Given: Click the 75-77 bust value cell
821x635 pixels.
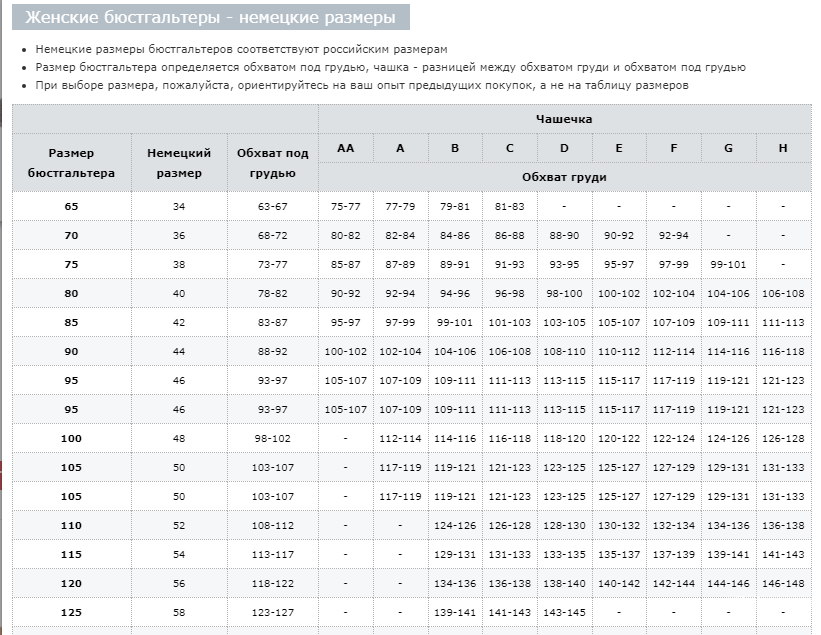Looking at the screenshot, I should coord(346,206).
